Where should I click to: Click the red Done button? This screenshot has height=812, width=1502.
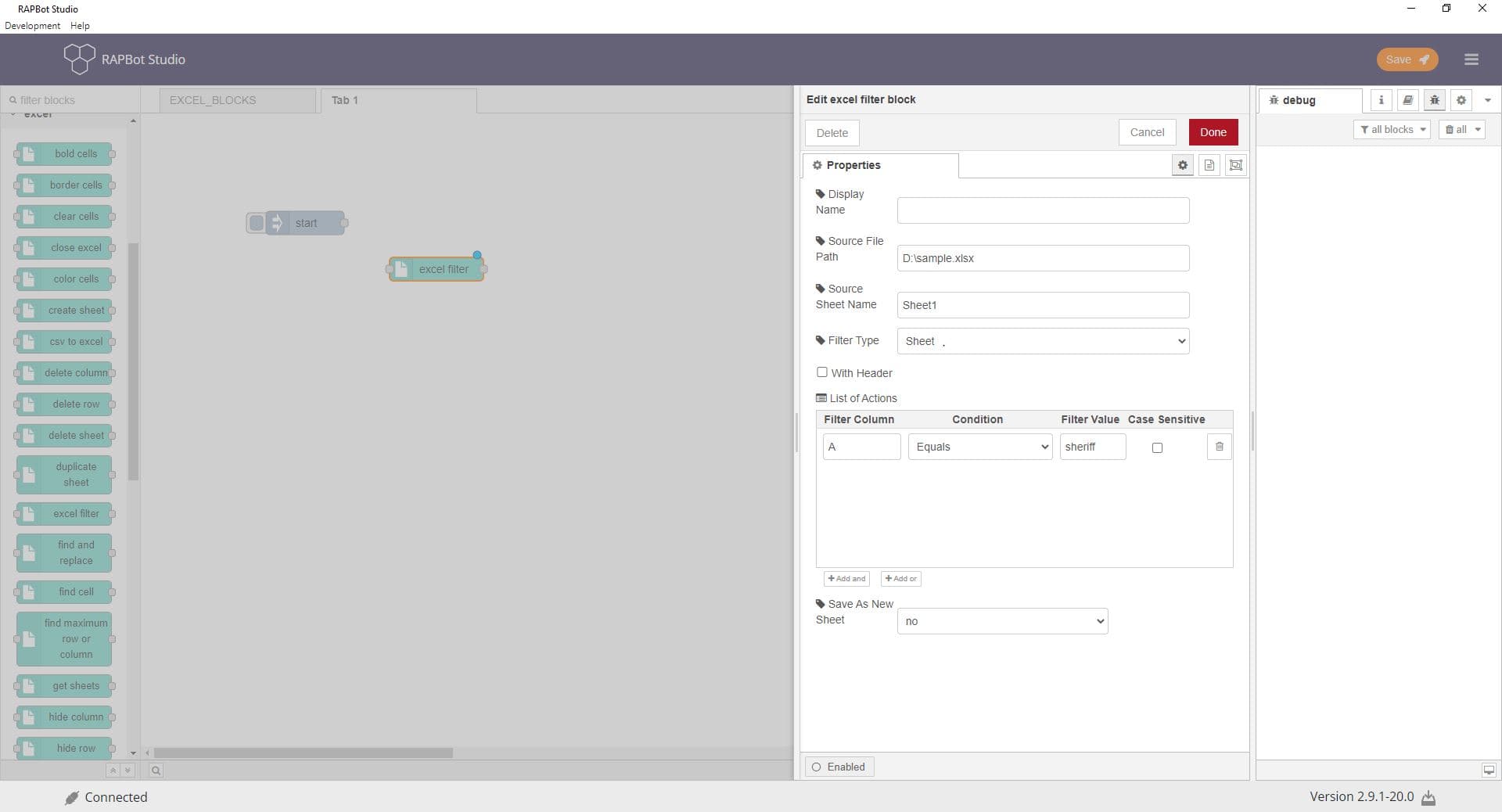[x=1213, y=132]
